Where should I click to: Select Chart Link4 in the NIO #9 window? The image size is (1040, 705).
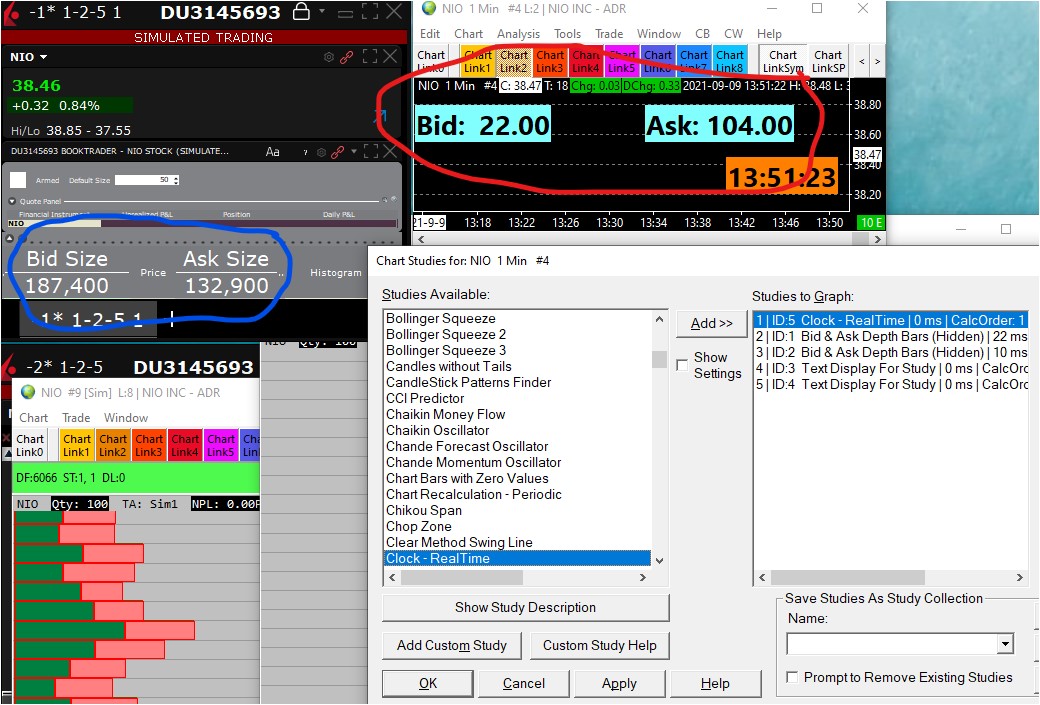tap(185, 445)
